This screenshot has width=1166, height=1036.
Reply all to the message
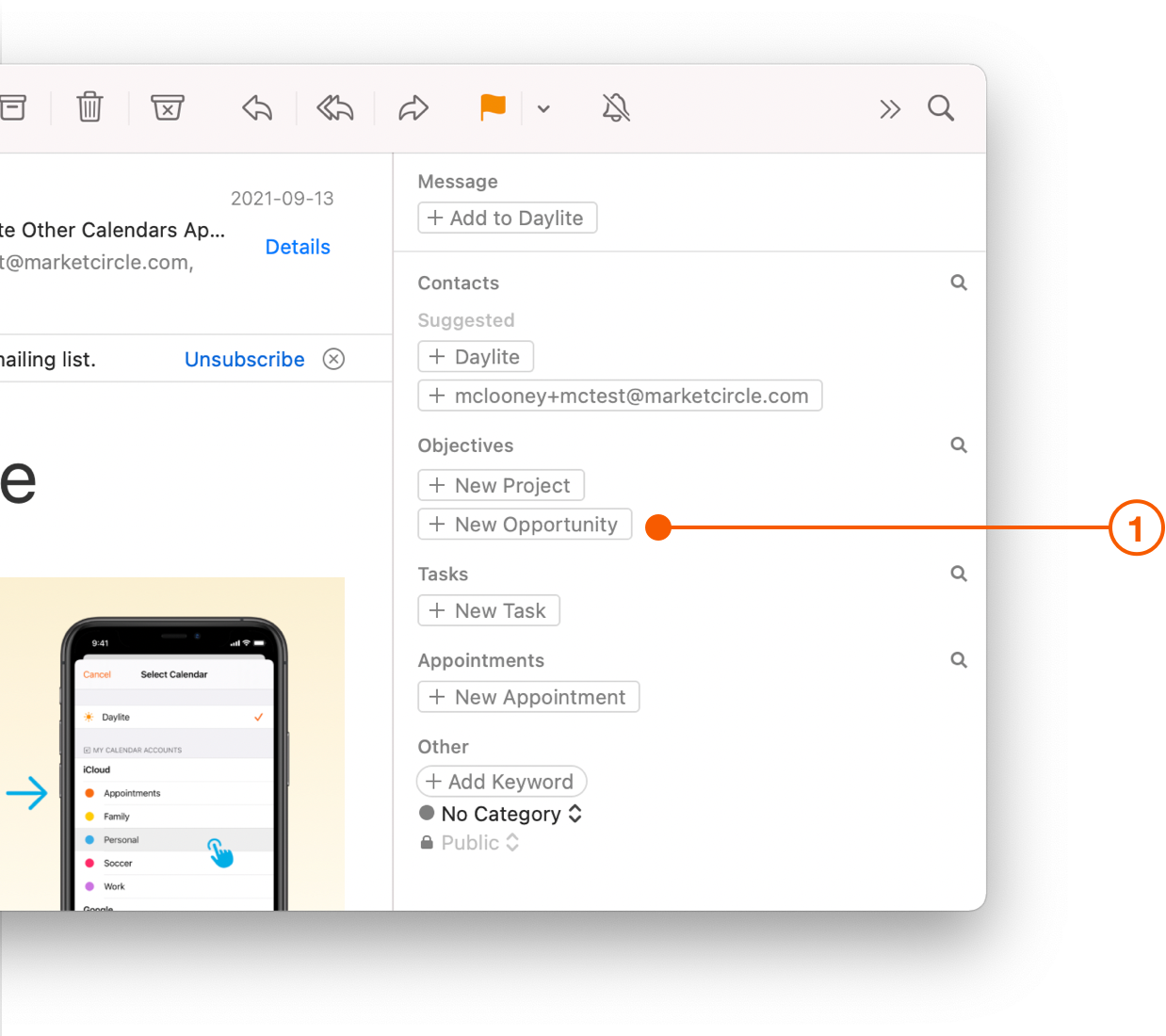tap(335, 108)
